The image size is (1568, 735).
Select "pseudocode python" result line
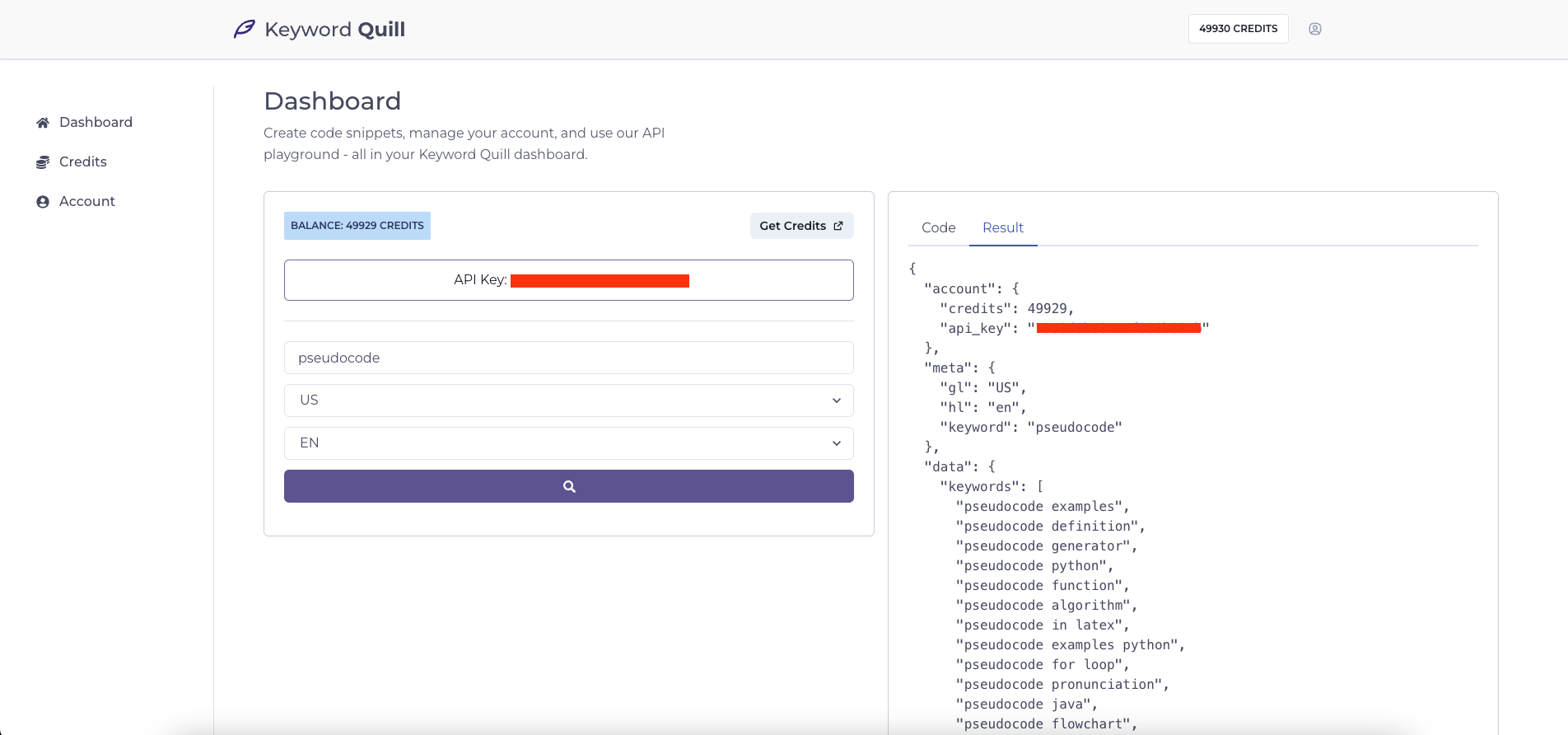pyautogui.click(x=1035, y=566)
